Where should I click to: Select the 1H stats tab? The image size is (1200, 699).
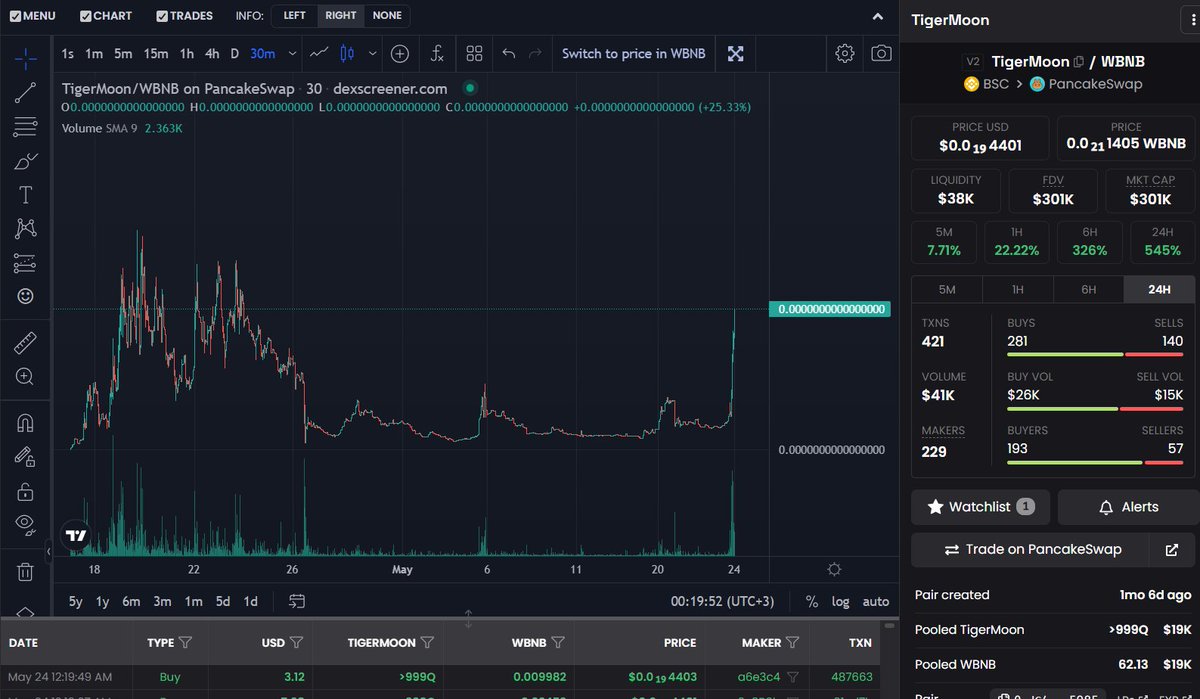click(x=1017, y=289)
